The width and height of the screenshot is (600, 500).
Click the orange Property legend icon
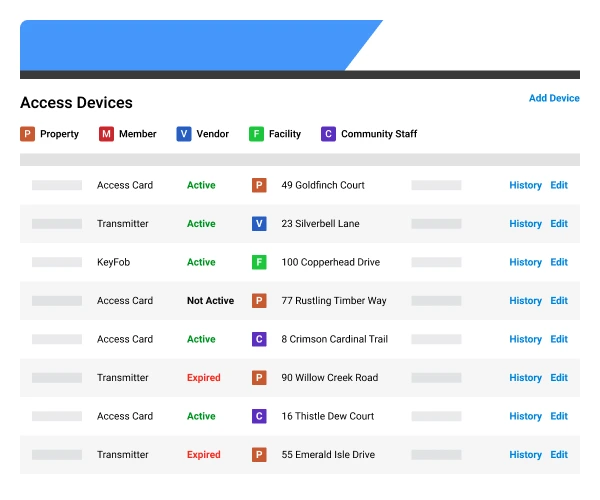pos(28,134)
